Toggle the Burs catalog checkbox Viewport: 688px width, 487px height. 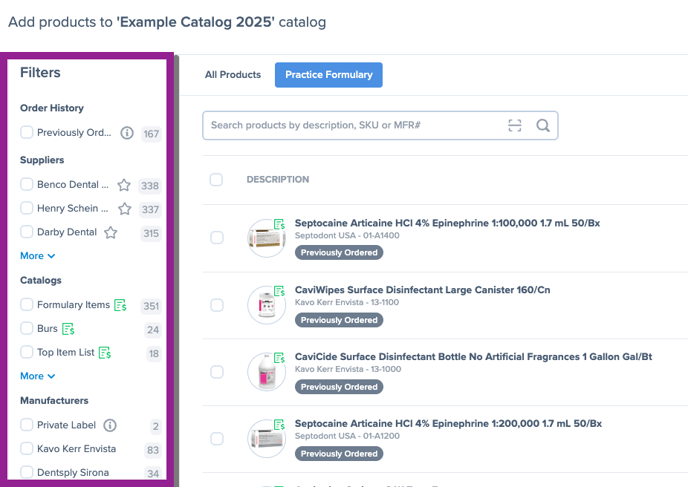coord(27,328)
